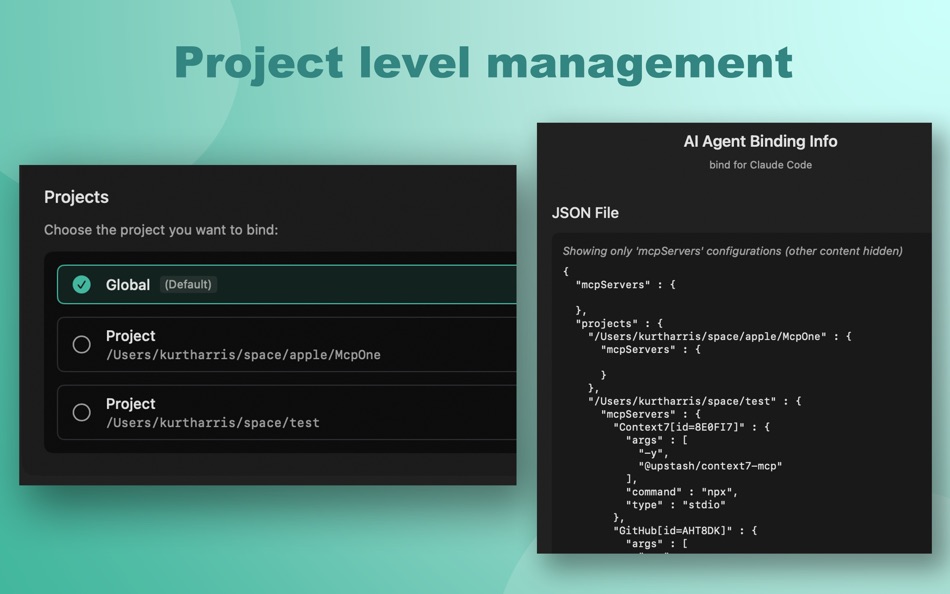
Task: Click path /Users/kurtharris/space/apple/McpOne in Projects list
Action: point(244,355)
